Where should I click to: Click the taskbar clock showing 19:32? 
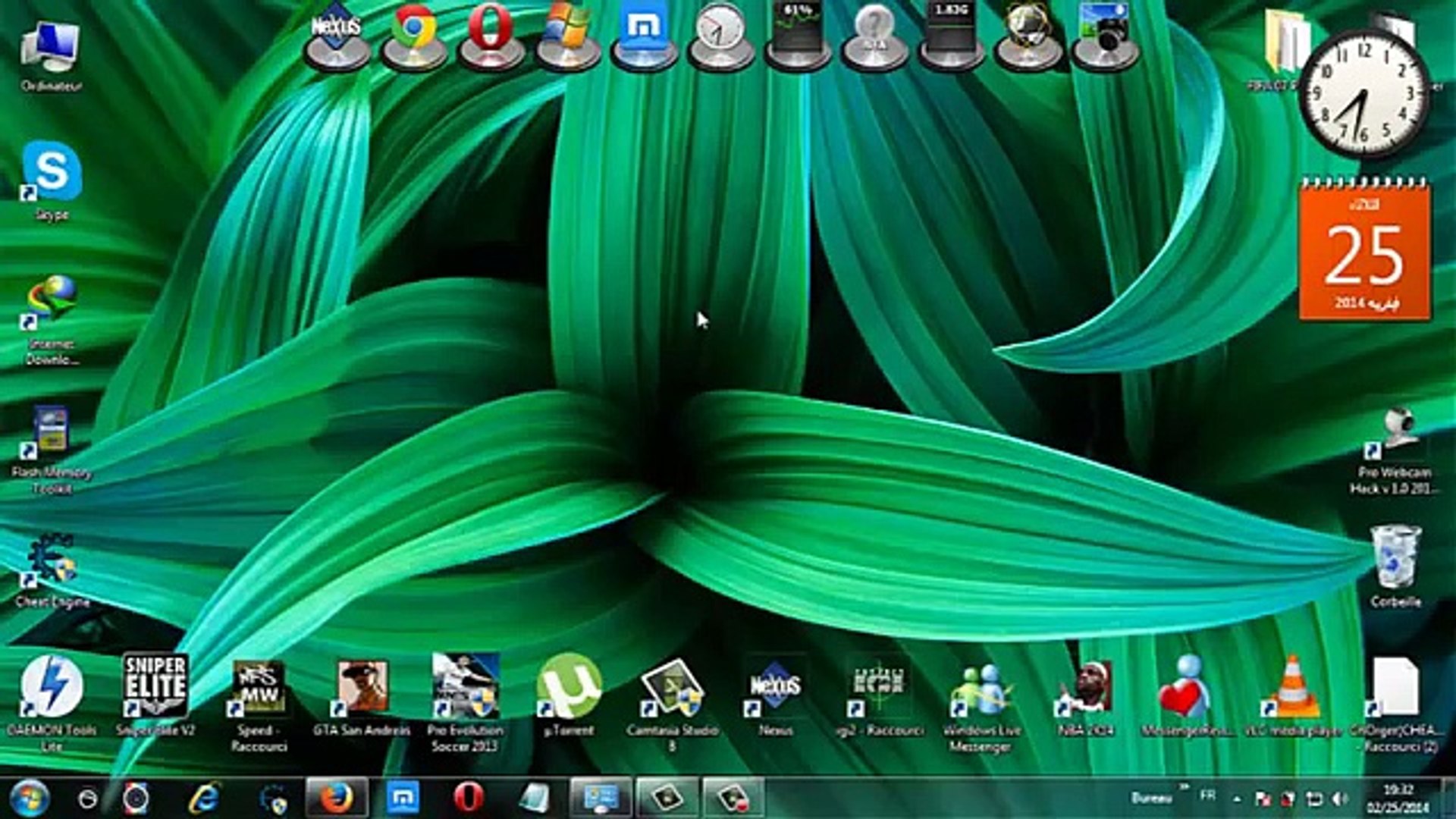1398,799
